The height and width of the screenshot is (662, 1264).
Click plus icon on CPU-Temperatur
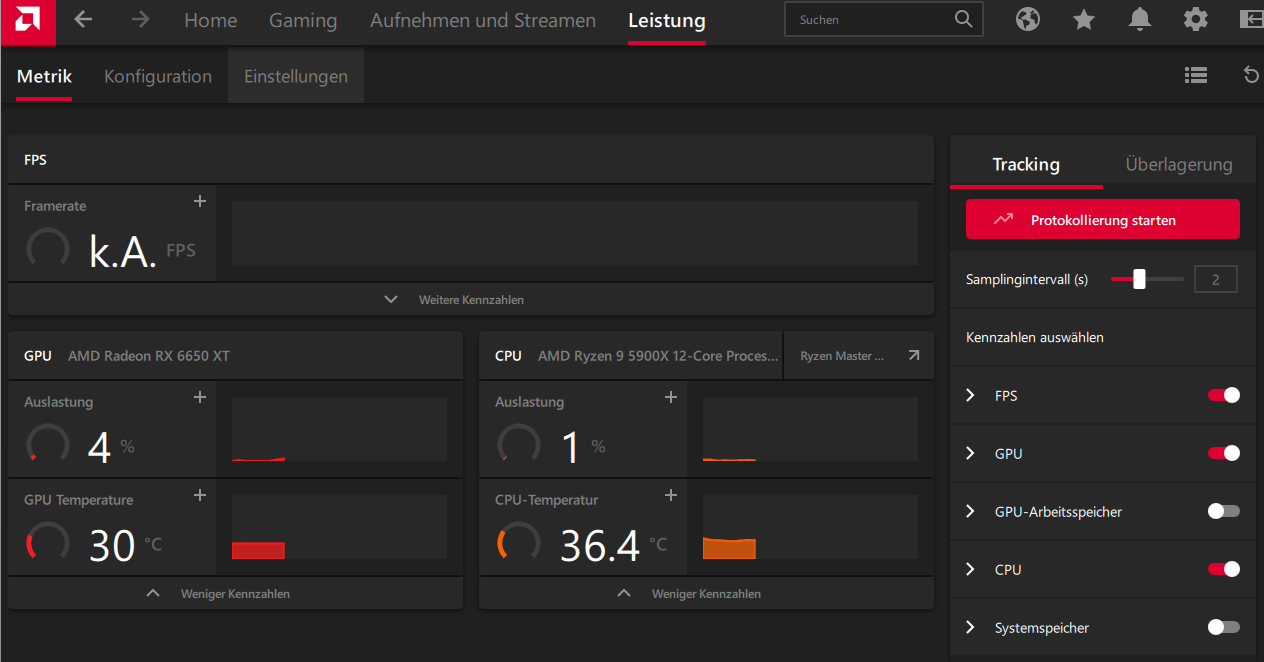[x=671, y=496]
